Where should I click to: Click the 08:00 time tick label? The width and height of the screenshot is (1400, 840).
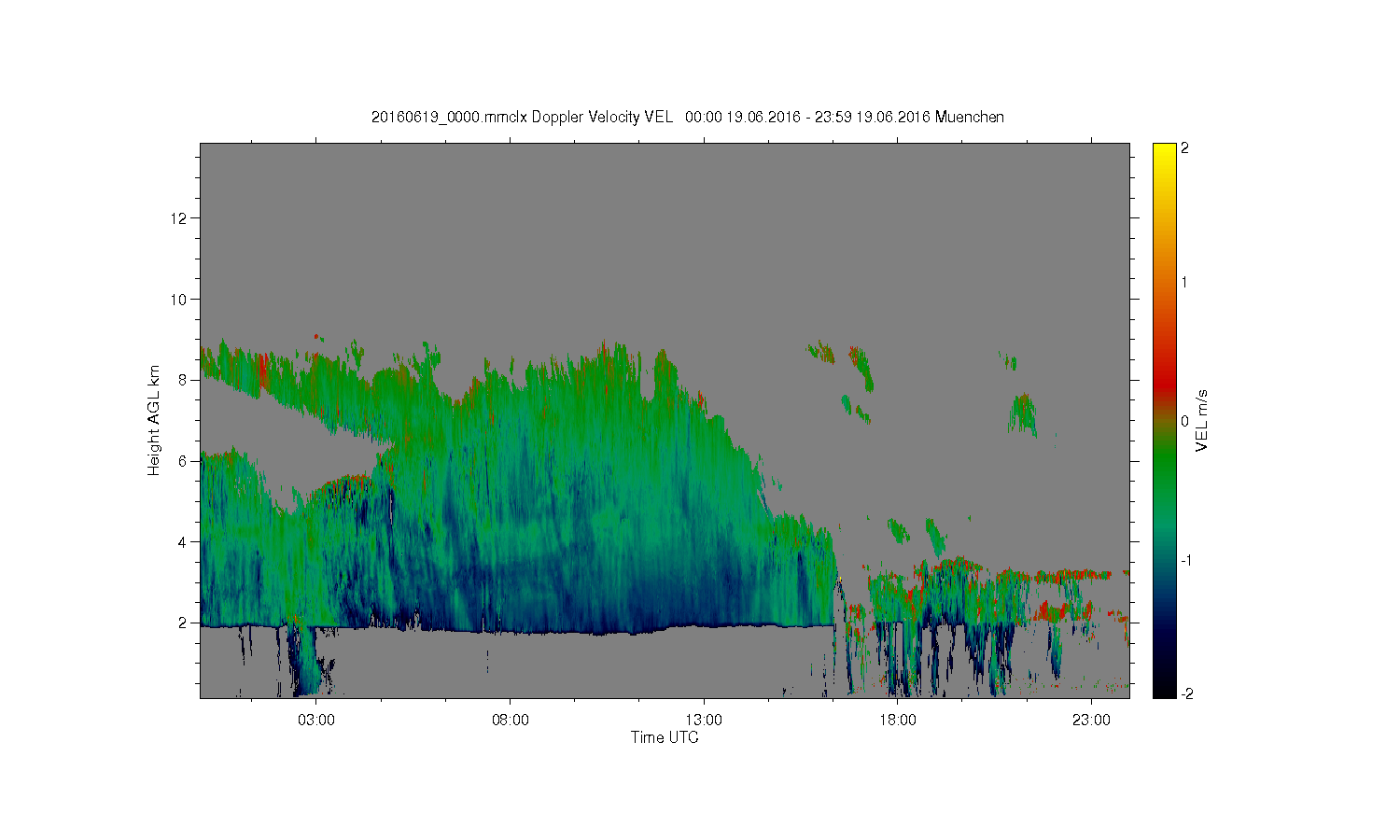pos(510,721)
